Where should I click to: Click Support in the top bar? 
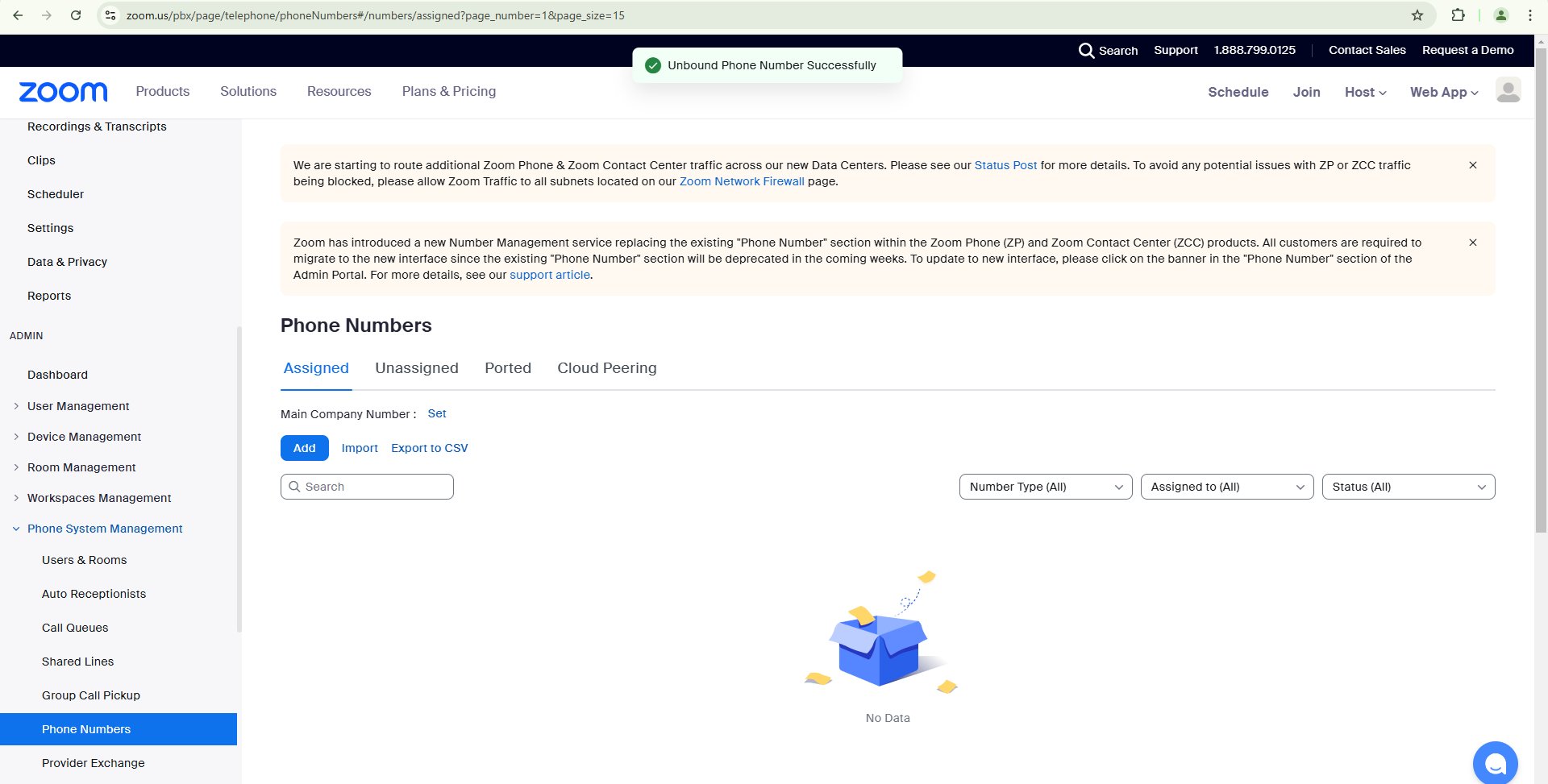pyautogui.click(x=1176, y=50)
